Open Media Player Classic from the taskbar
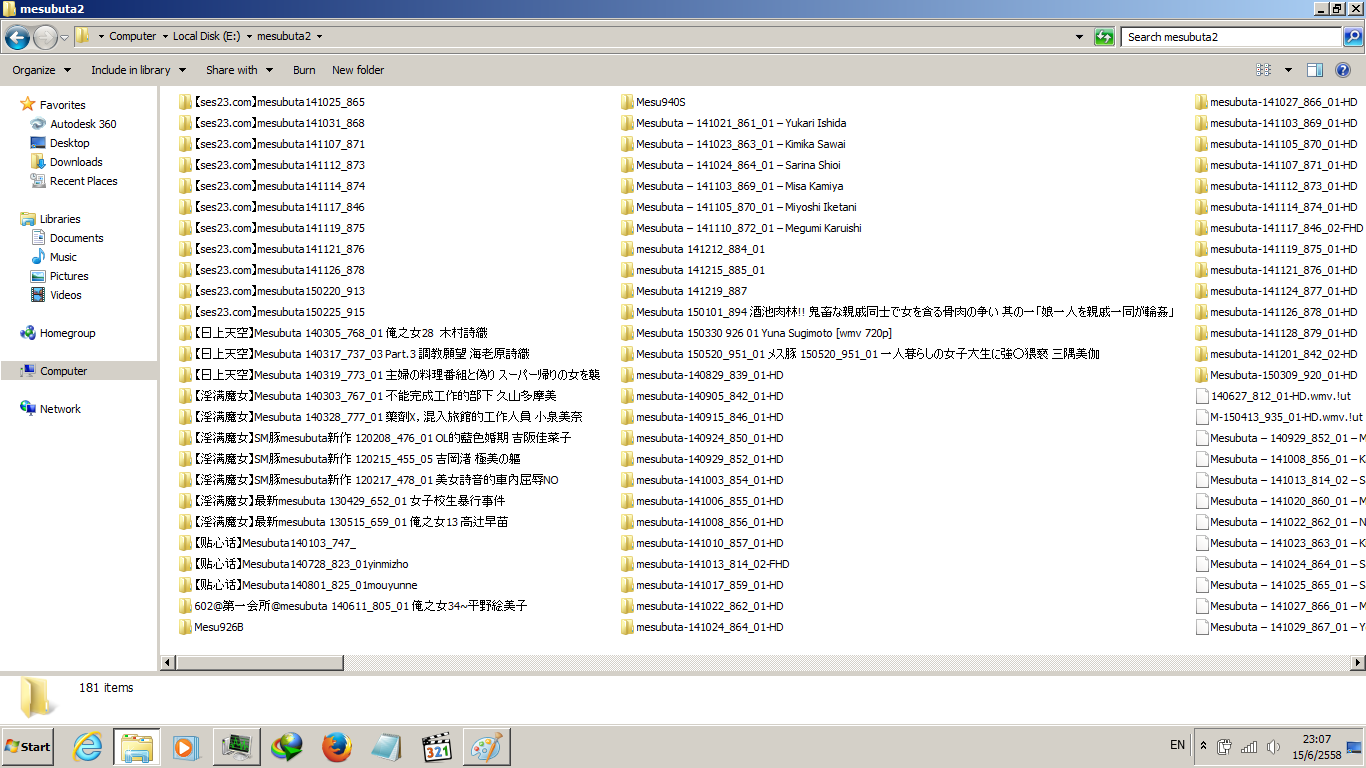The width and height of the screenshot is (1366, 768). click(x=437, y=747)
